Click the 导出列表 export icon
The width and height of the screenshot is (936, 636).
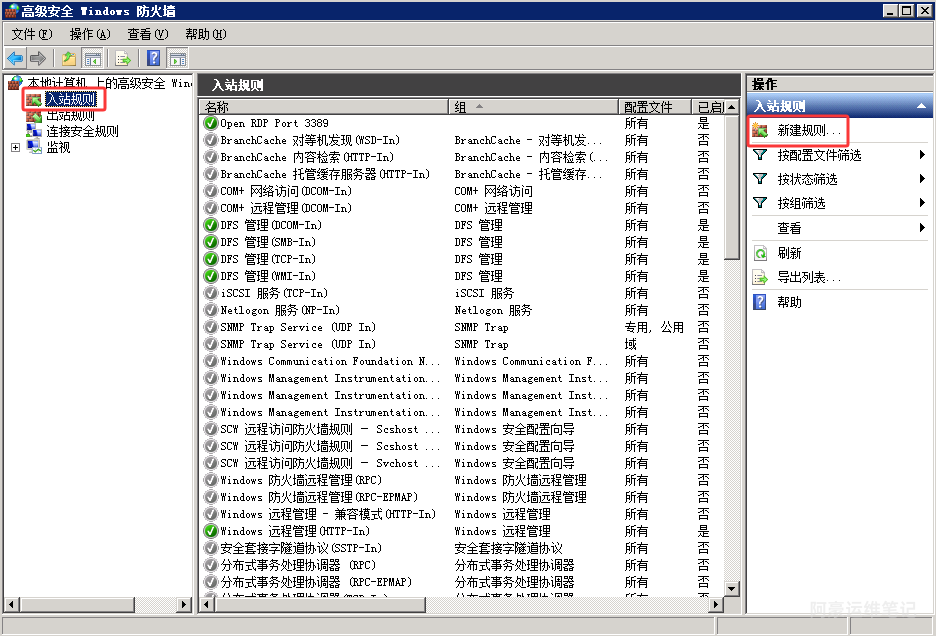click(x=760, y=278)
